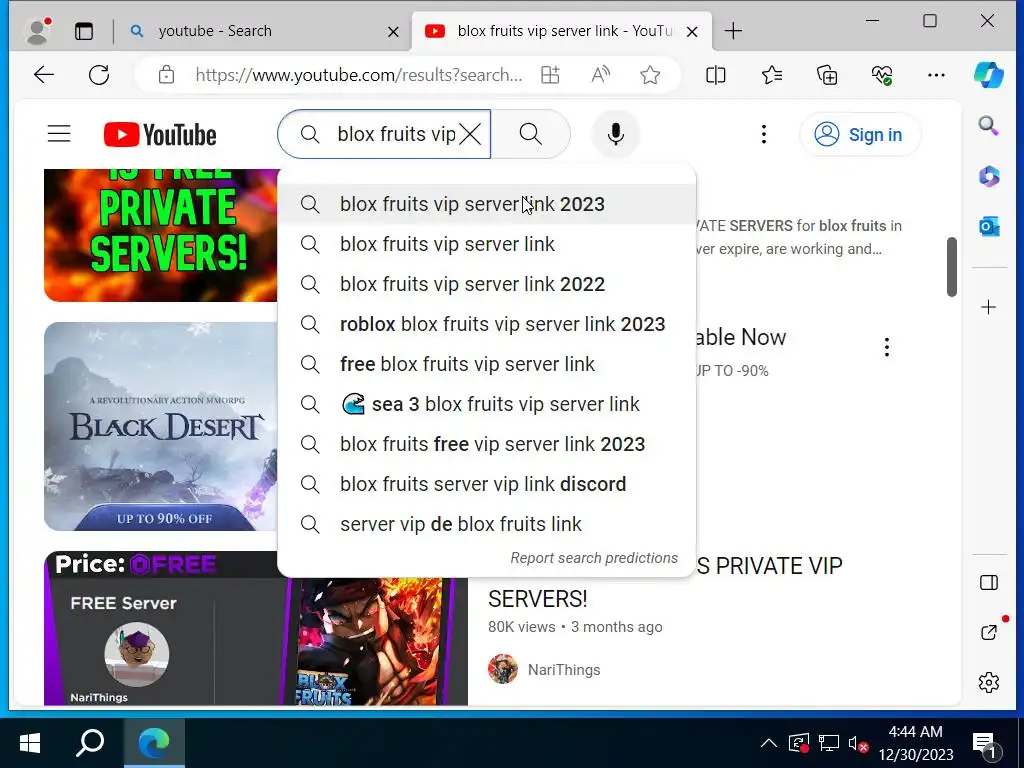Open the PRIVATE SERVERS video thumbnail

(x=161, y=235)
